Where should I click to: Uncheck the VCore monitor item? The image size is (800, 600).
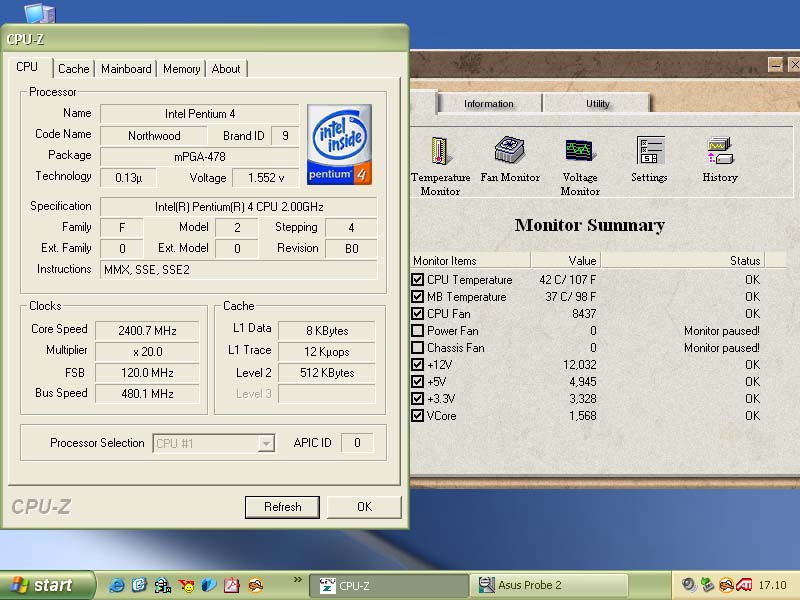tap(417, 415)
